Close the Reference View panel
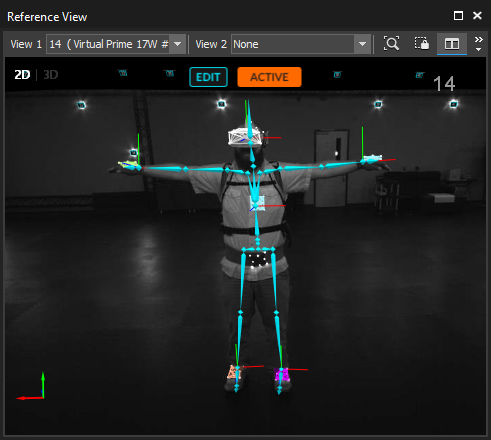 coord(477,16)
